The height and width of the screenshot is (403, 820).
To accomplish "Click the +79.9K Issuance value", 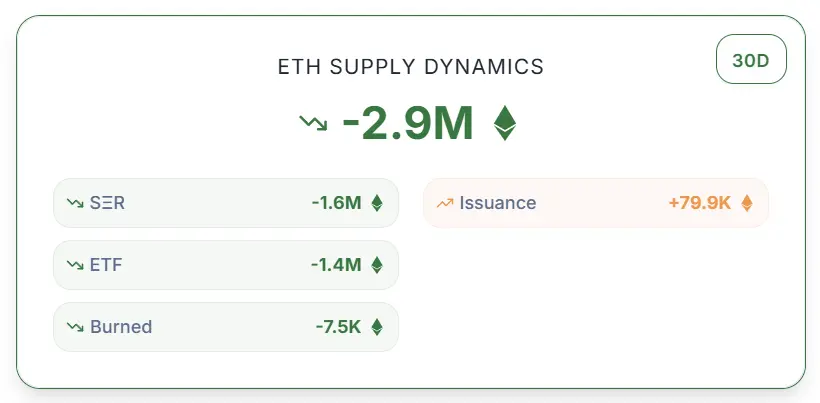I will (x=700, y=203).
